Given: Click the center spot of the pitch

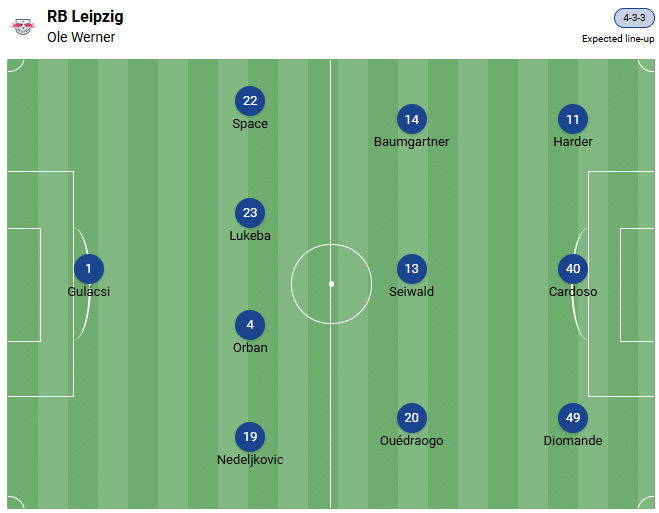Looking at the screenshot, I should (x=331, y=284).
